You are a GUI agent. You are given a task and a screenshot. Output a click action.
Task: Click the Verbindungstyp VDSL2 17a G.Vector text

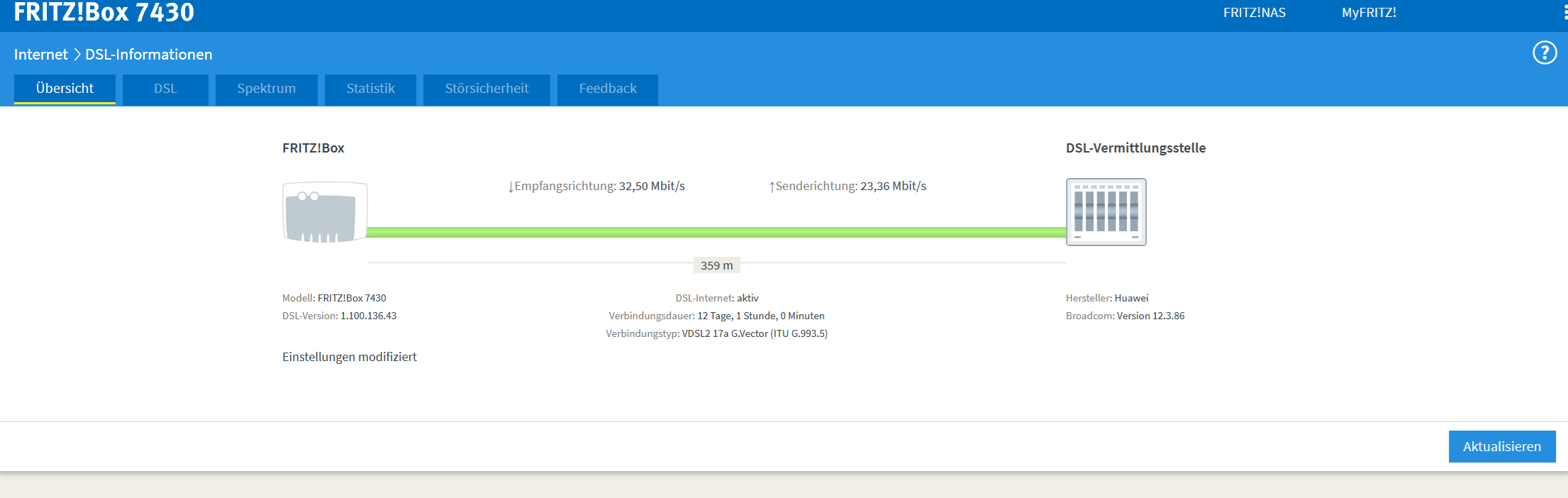(x=717, y=333)
